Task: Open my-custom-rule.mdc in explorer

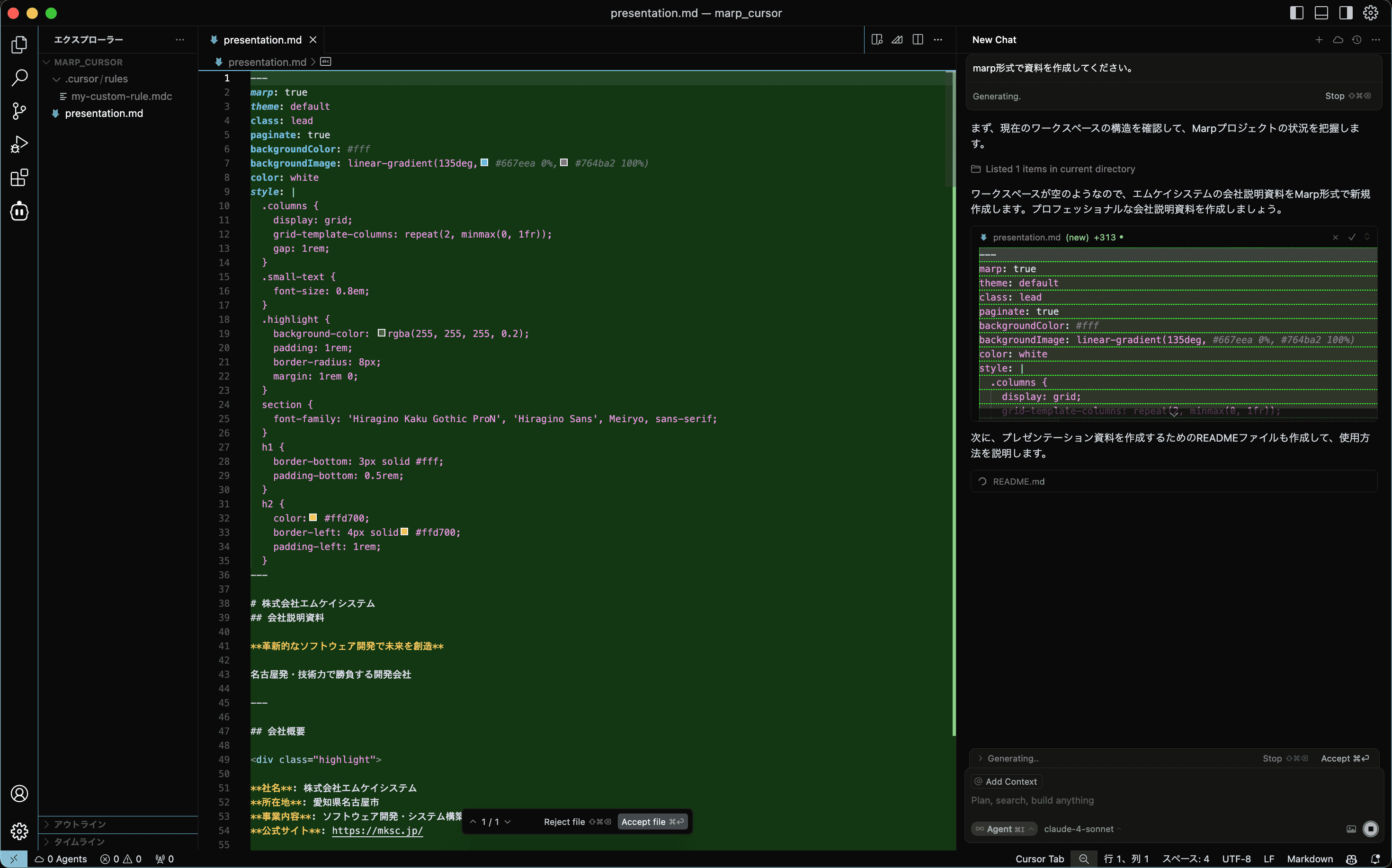Action: [x=121, y=97]
